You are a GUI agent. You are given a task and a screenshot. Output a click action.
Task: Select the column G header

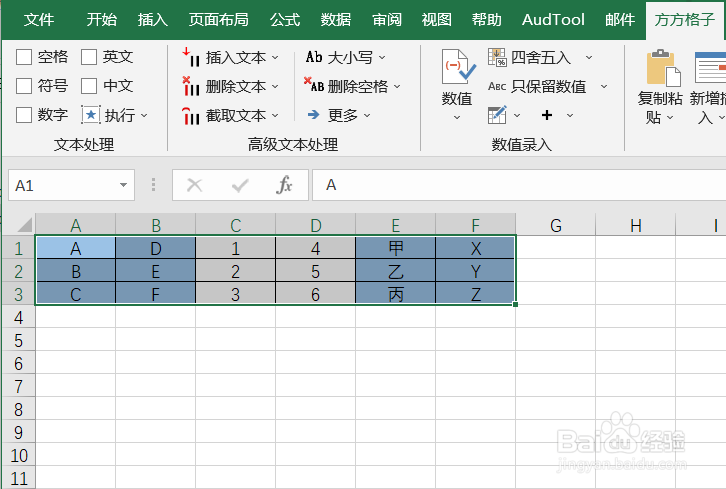pos(555,225)
